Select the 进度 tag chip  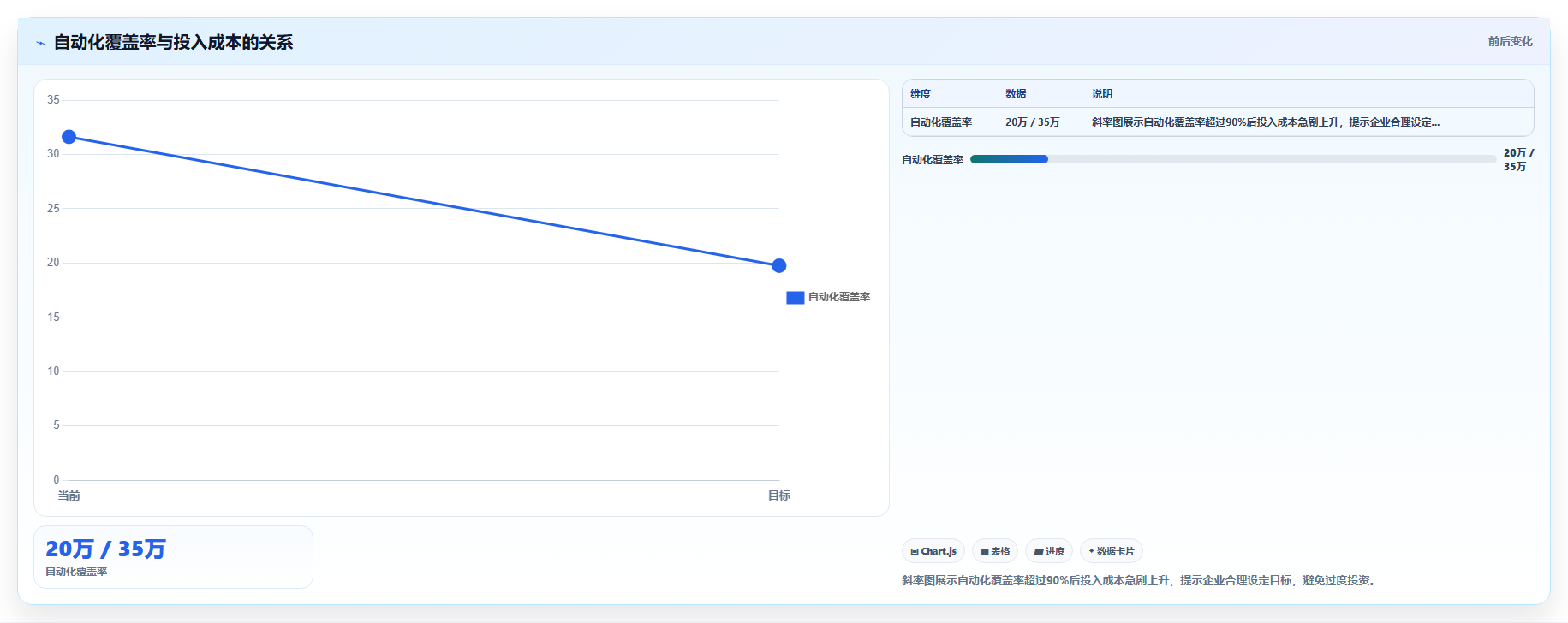tap(1049, 551)
